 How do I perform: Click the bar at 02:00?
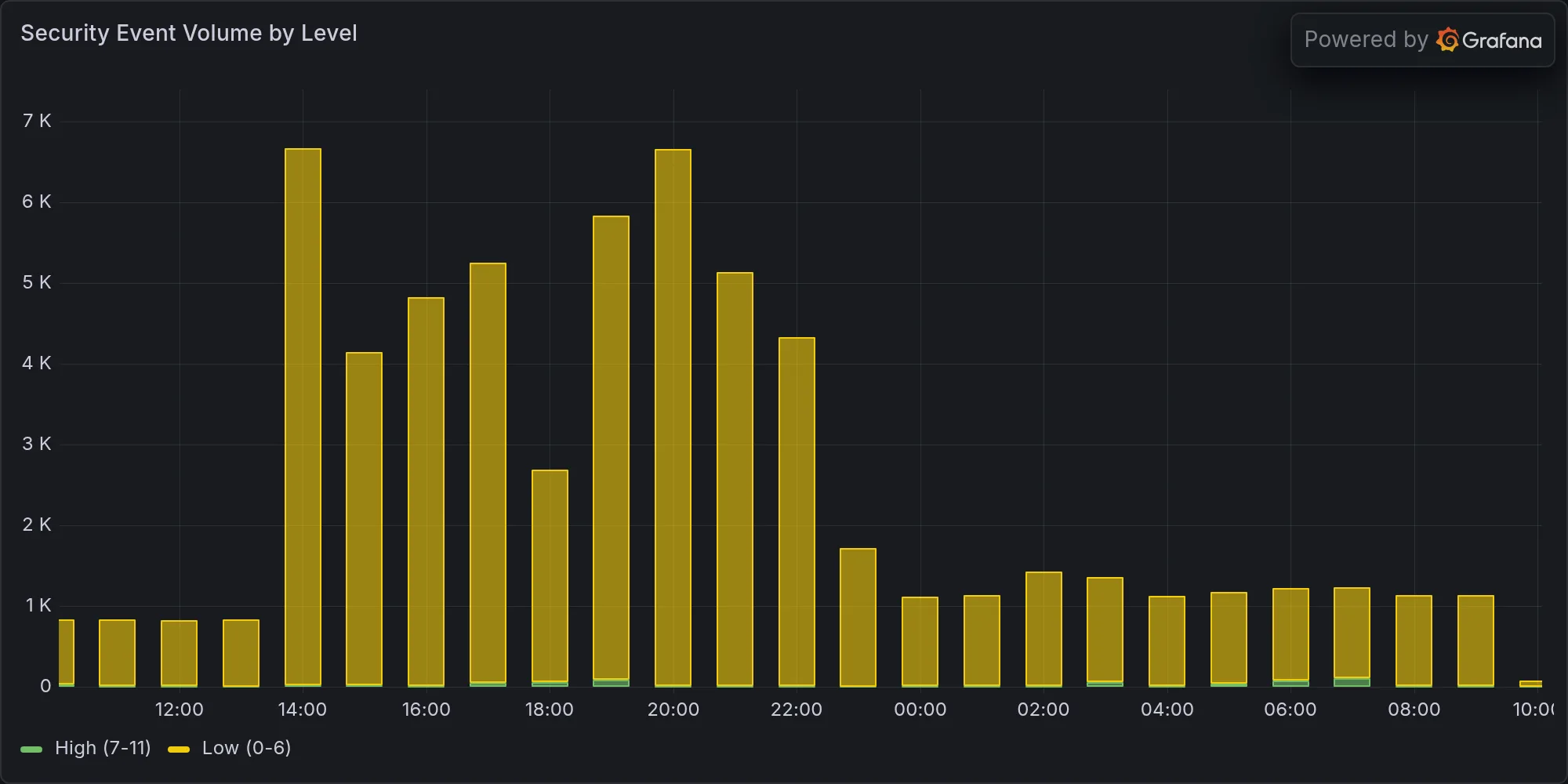(x=1044, y=630)
